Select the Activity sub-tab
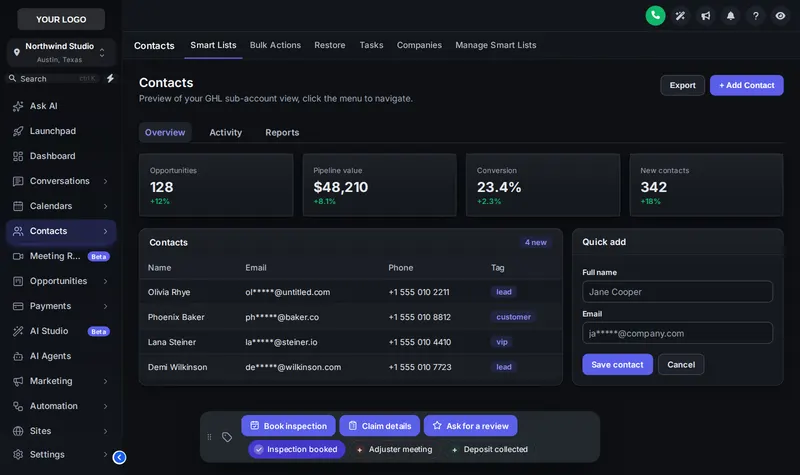This screenshot has width=800, height=475. click(x=226, y=132)
